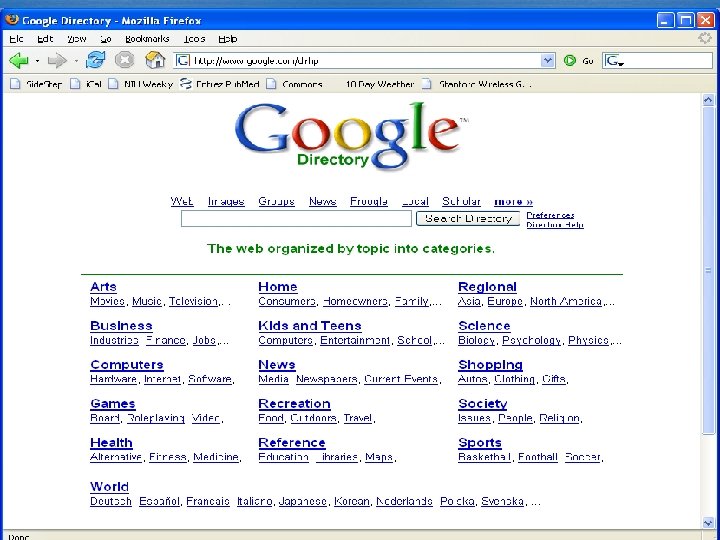Open the Go menu
Screen dimensions: 720x540
tap(106, 39)
